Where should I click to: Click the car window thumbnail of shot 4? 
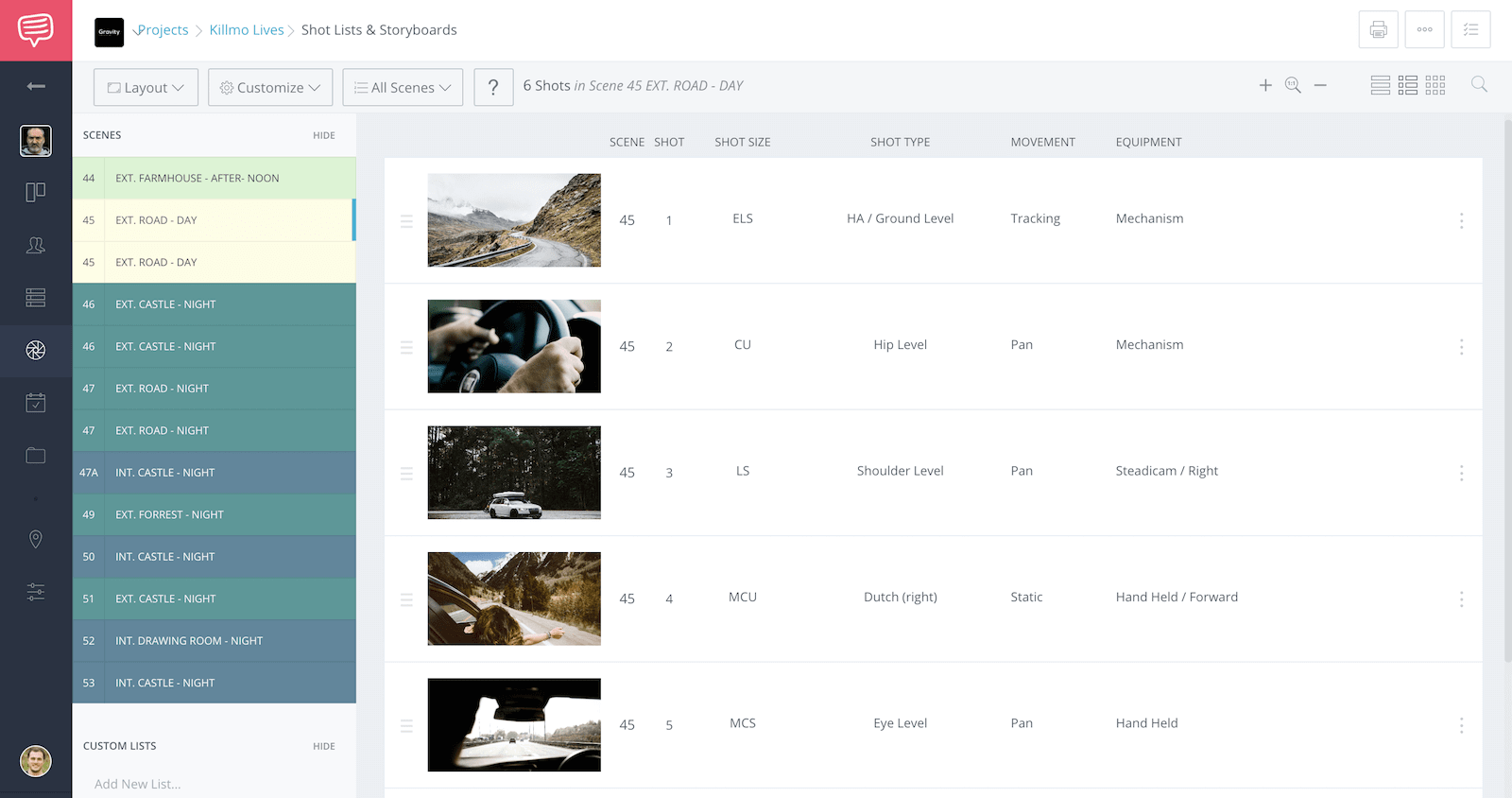click(514, 598)
